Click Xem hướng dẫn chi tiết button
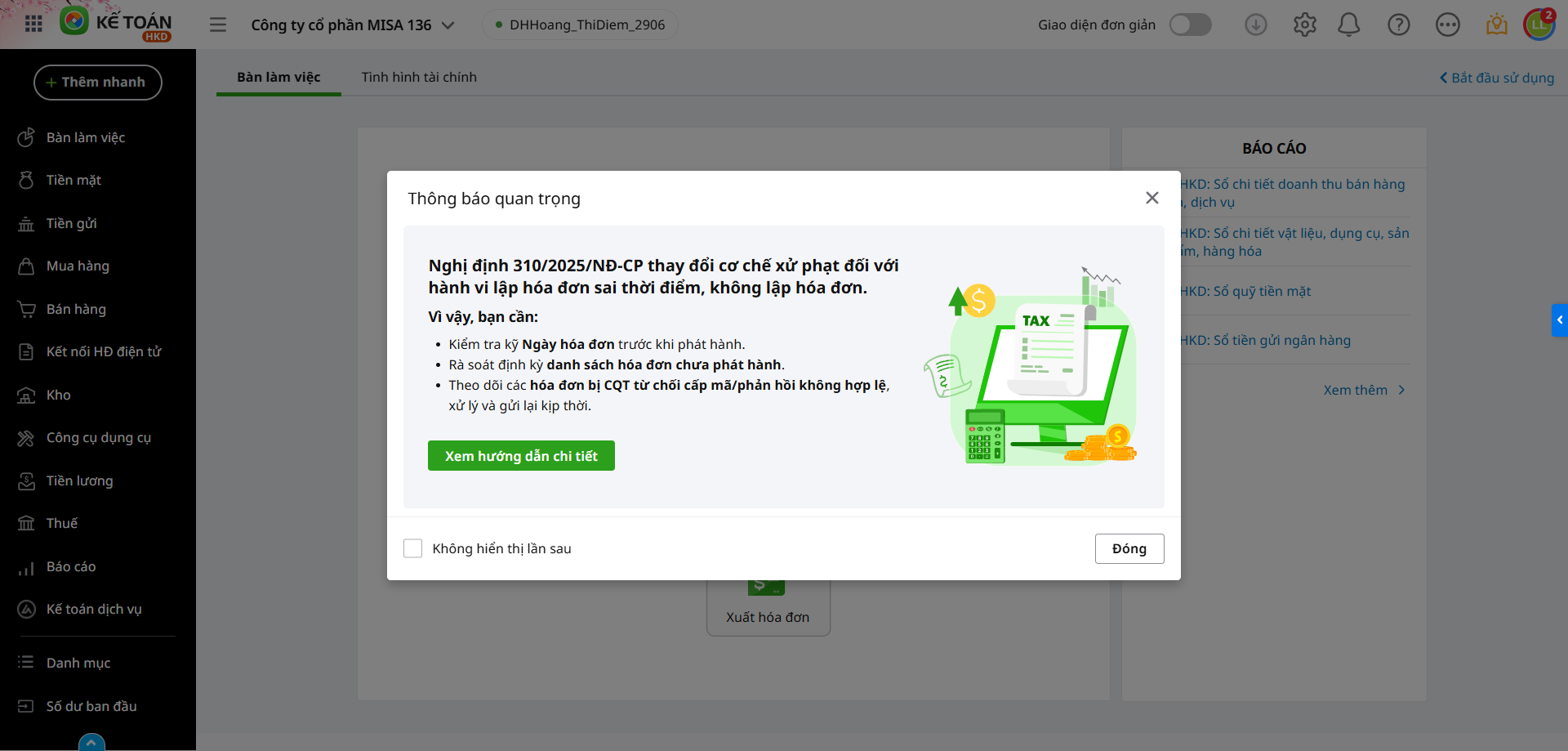Viewport: 1568px width, 751px height. tap(521, 456)
